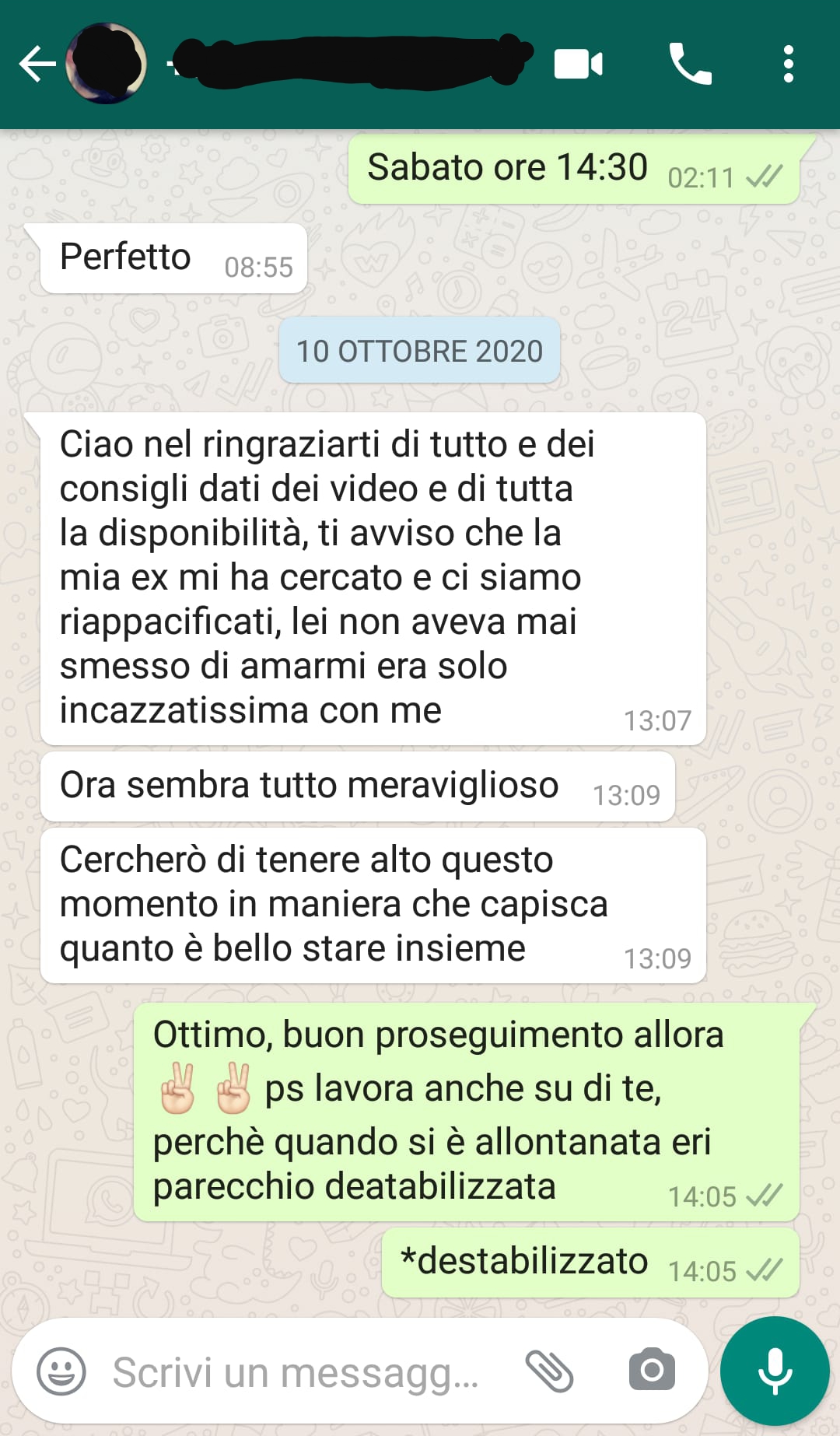Select the long 'Ciao nel ringraziarti' message
Viewport: 840px width, 1436px height.
coord(373,579)
